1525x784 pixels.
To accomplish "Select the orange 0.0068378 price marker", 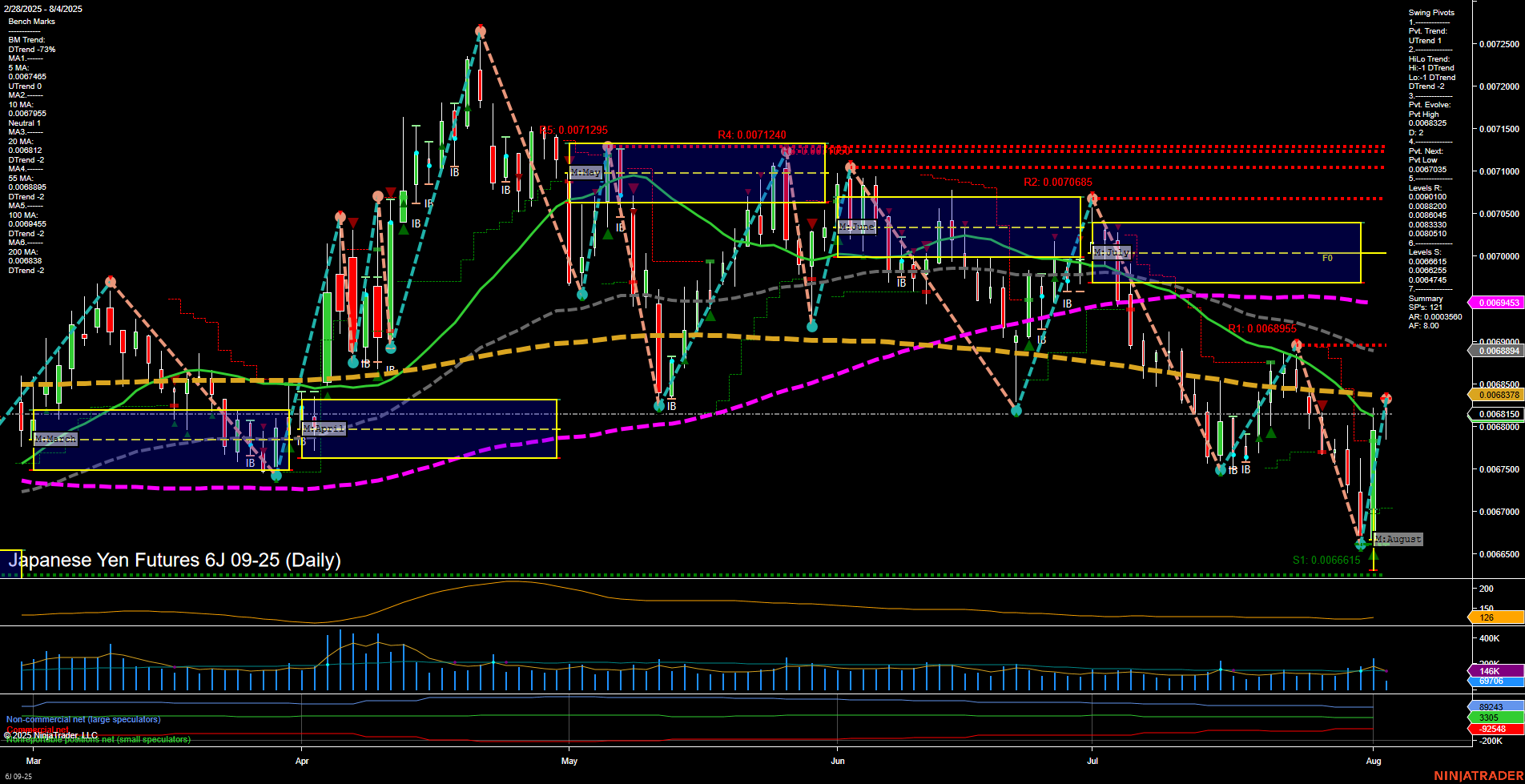I will [1496, 395].
